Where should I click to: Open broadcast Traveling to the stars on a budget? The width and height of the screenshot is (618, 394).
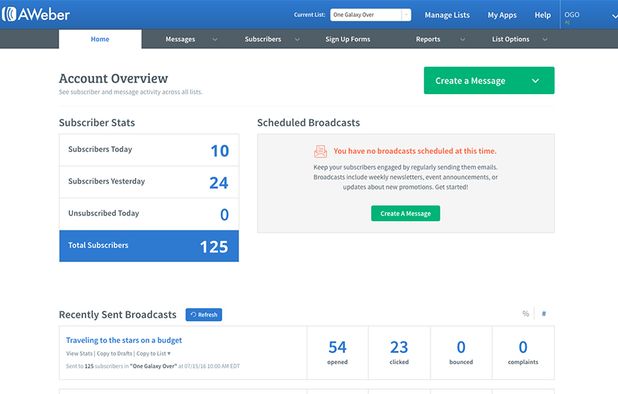pyautogui.click(x=124, y=340)
